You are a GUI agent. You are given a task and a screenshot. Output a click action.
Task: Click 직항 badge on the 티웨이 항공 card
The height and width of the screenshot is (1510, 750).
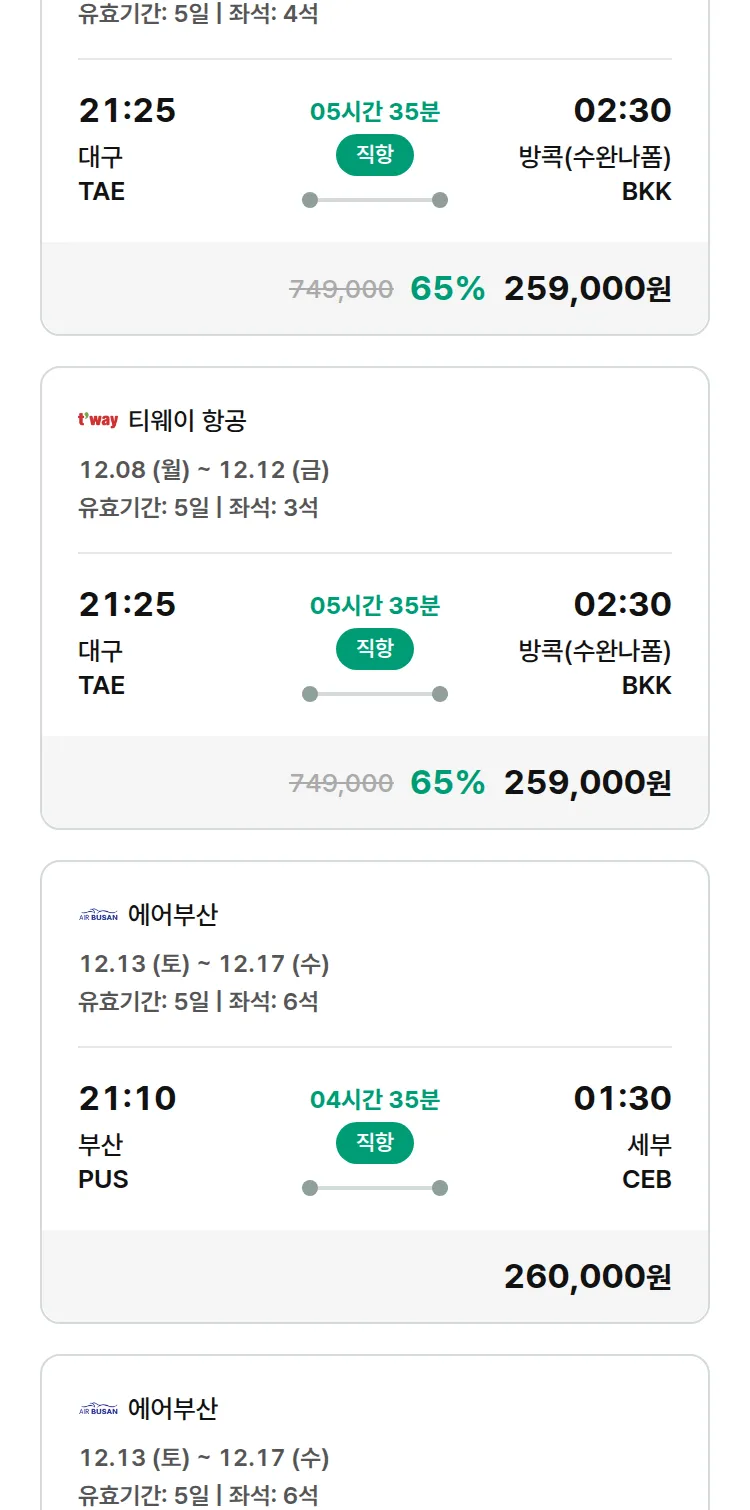coord(374,649)
